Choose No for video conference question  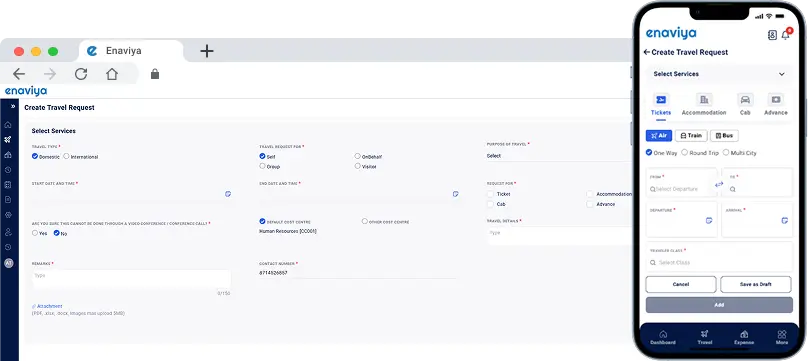tap(57, 233)
